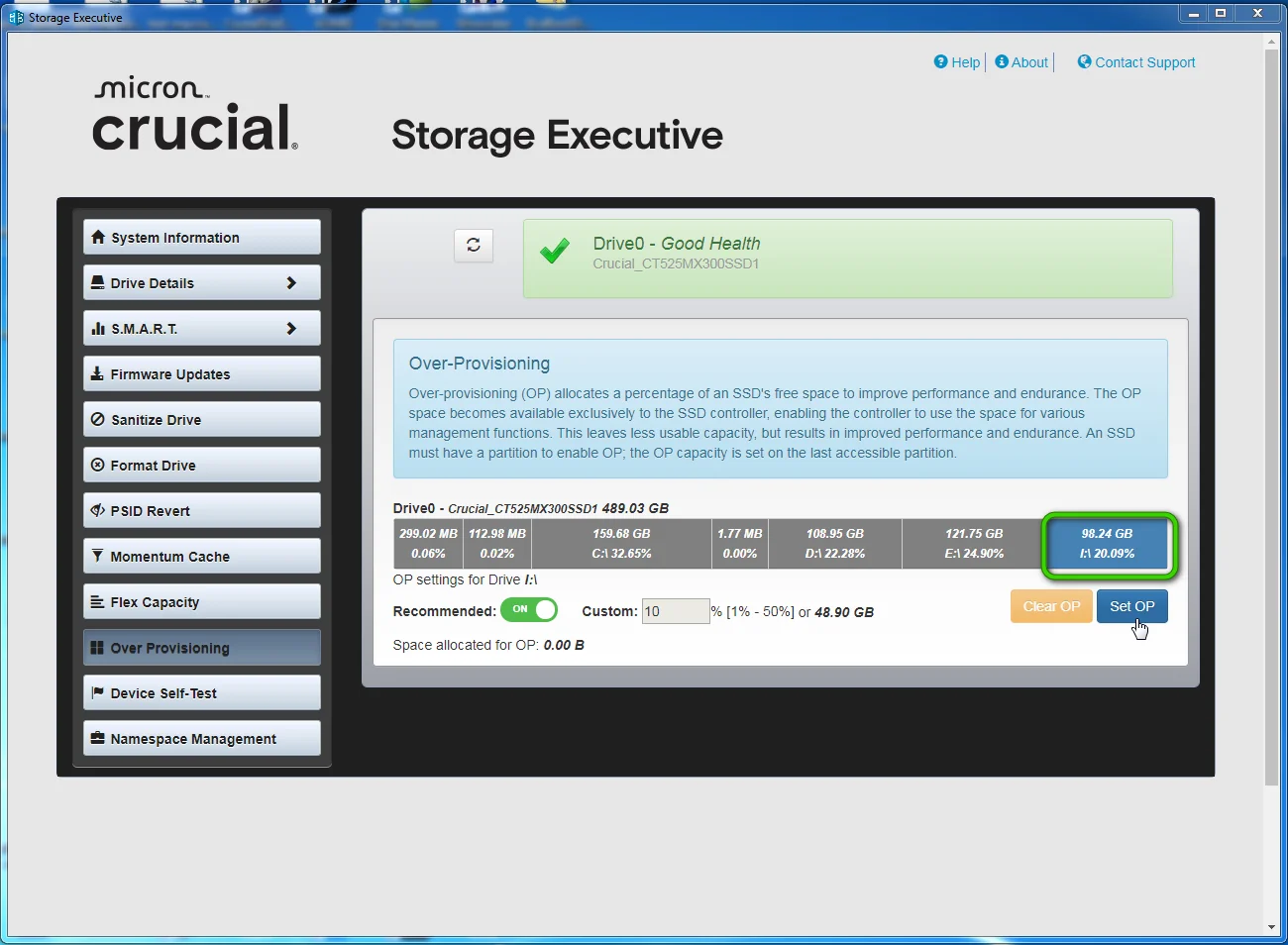Select the Over Provisioning menu item
The width and height of the screenshot is (1288, 945).
(x=202, y=648)
